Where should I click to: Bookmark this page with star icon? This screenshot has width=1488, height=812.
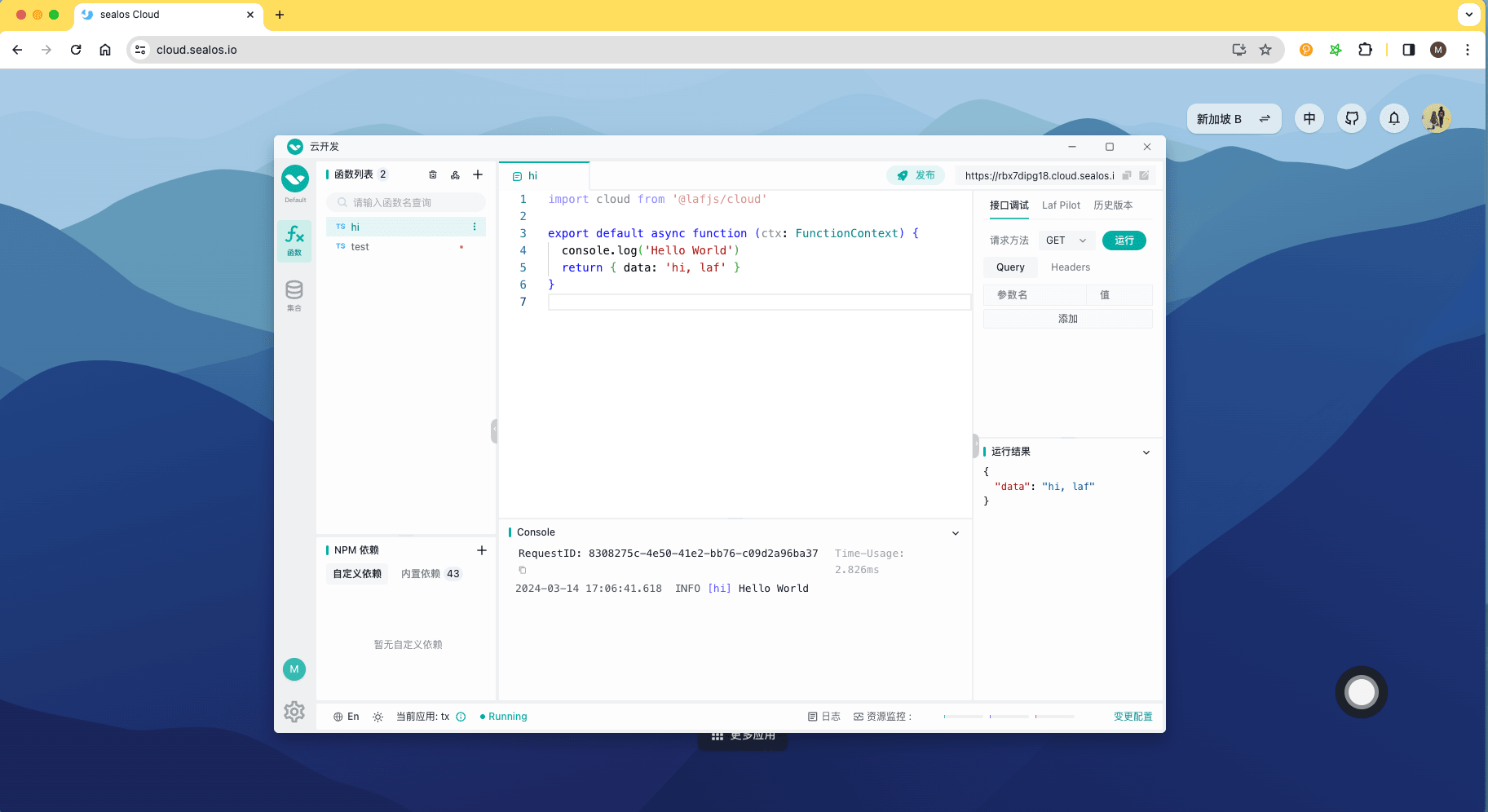(x=1265, y=50)
